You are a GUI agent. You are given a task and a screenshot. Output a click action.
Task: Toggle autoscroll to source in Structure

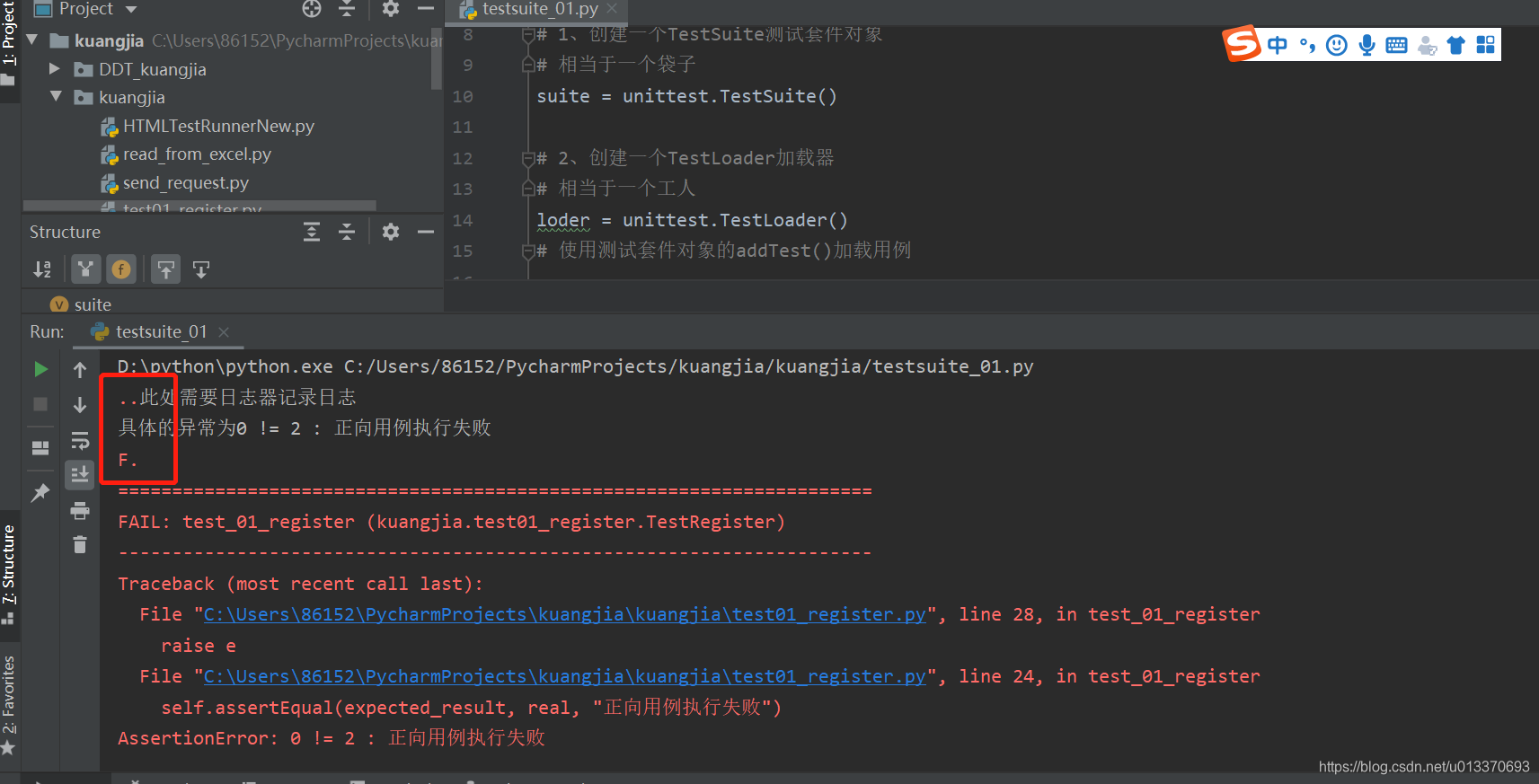(x=166, y=269)
